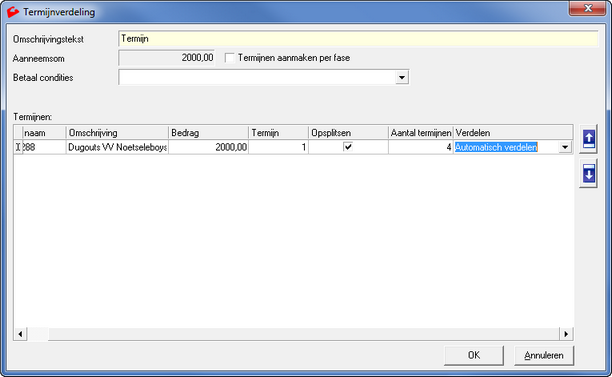
Task: Click the row selector at left of row 288
Action: 18,147
